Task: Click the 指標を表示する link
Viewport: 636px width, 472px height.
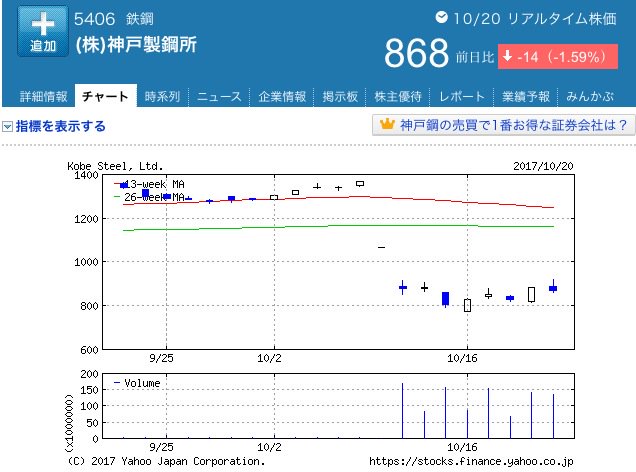Action: pos(60,126)
